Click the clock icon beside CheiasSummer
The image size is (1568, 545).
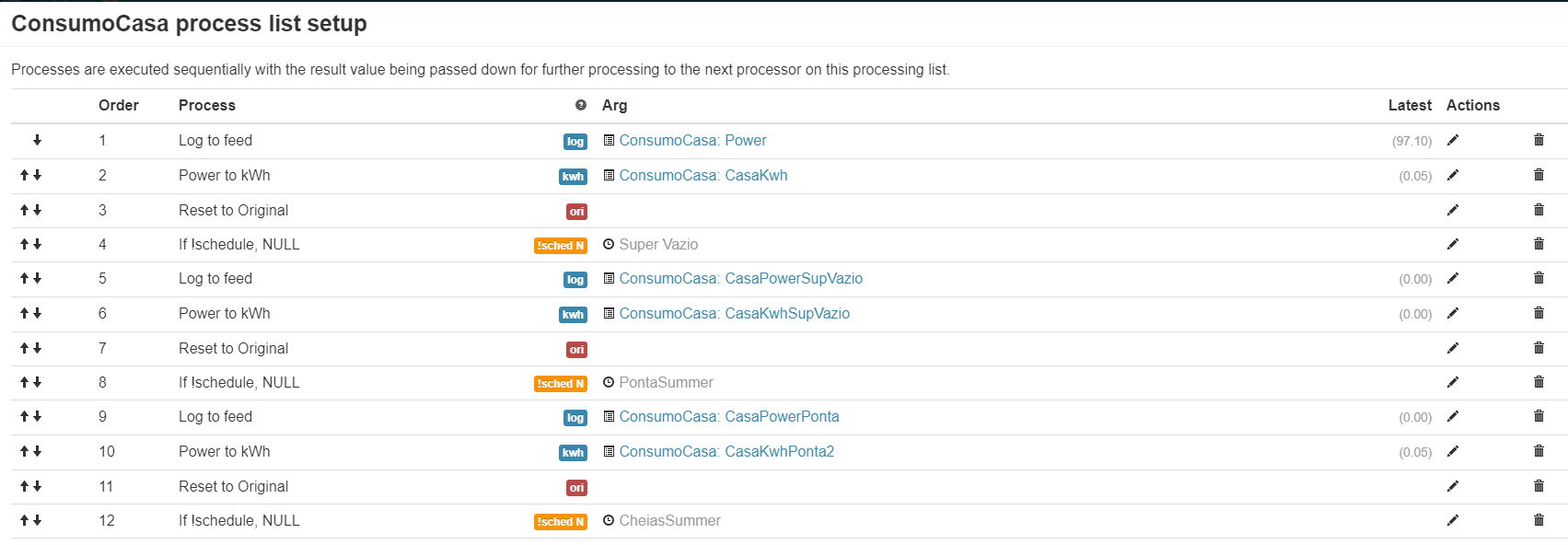coord(608,520)
